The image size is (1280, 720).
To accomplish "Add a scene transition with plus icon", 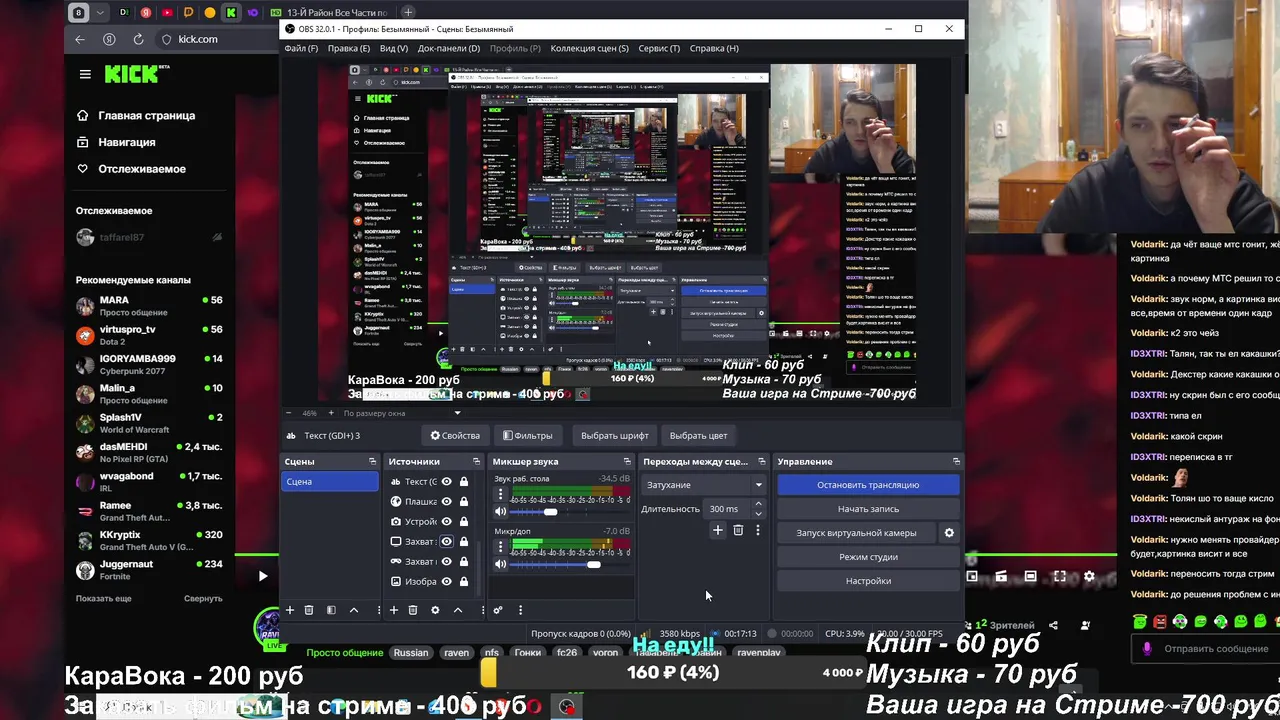I will coord(717,530).
